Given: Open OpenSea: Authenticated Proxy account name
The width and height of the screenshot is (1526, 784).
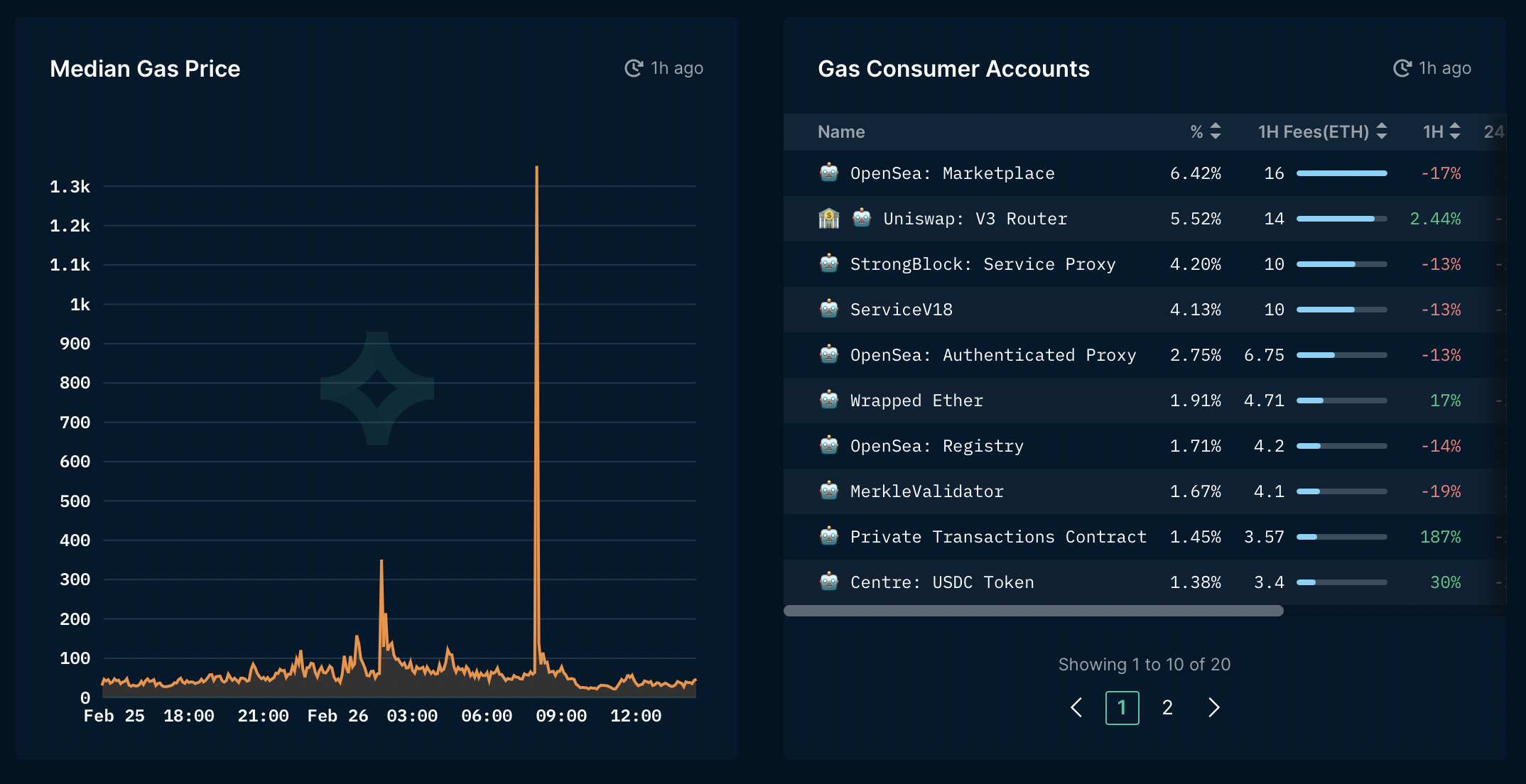Looking at the screenshot, I should [993, 355].
